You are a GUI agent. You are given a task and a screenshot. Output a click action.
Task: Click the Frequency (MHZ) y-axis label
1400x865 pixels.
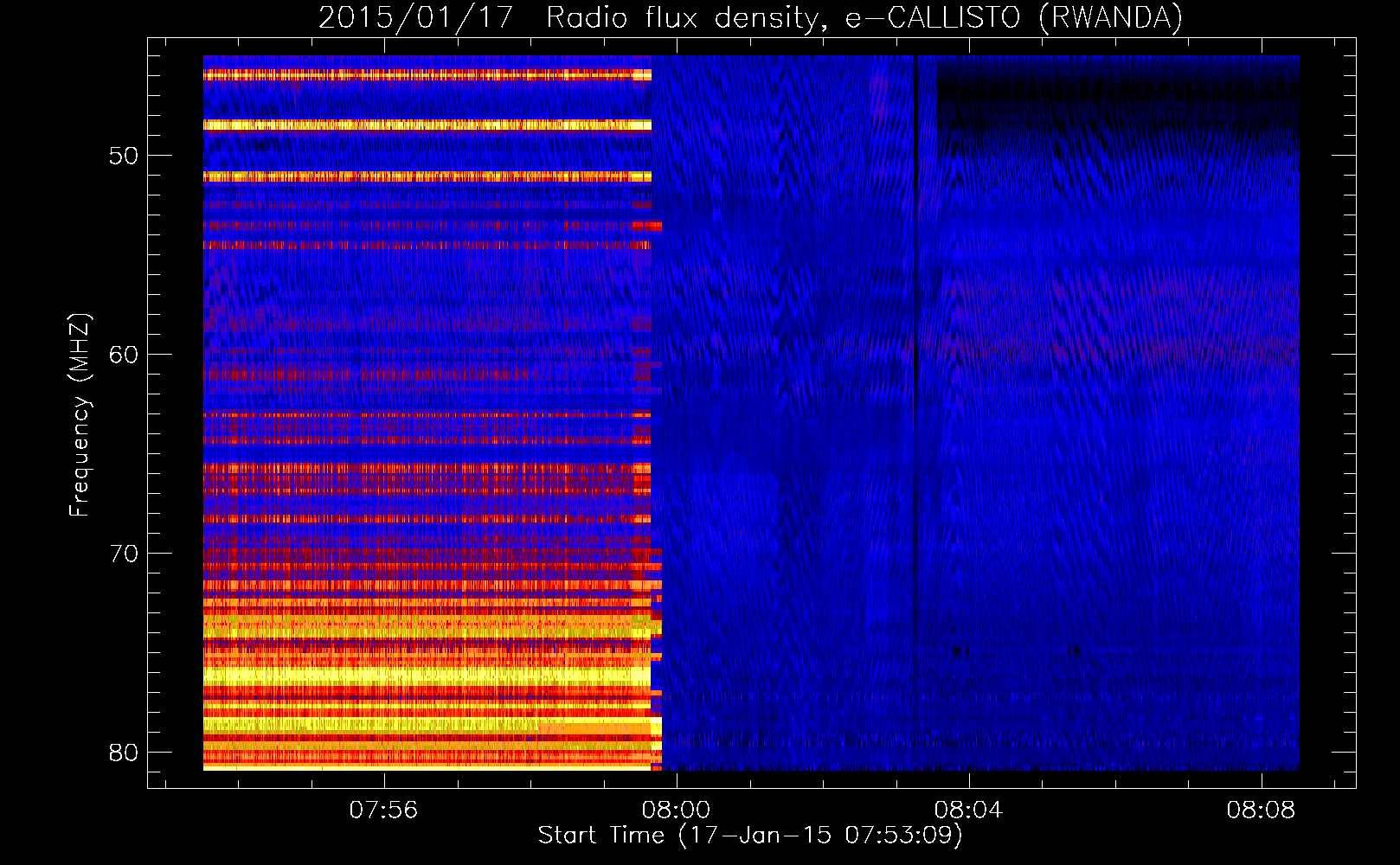pos(80,415)
